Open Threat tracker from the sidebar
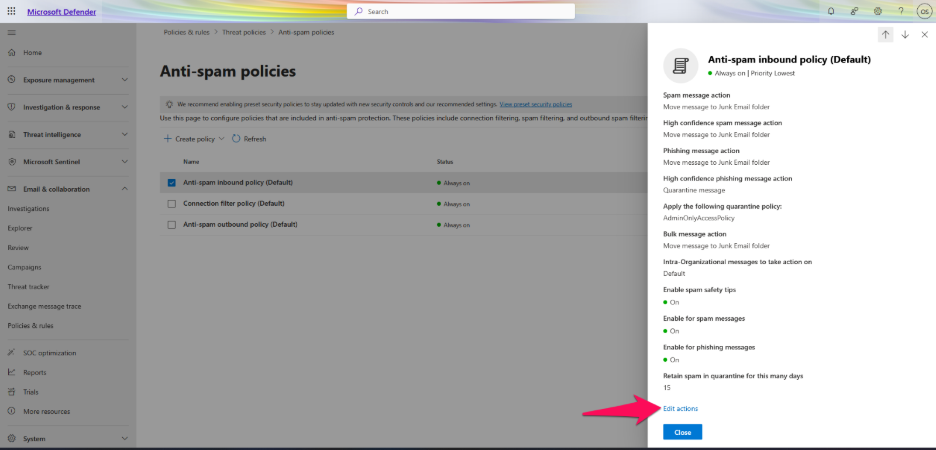 coord(28,286)
